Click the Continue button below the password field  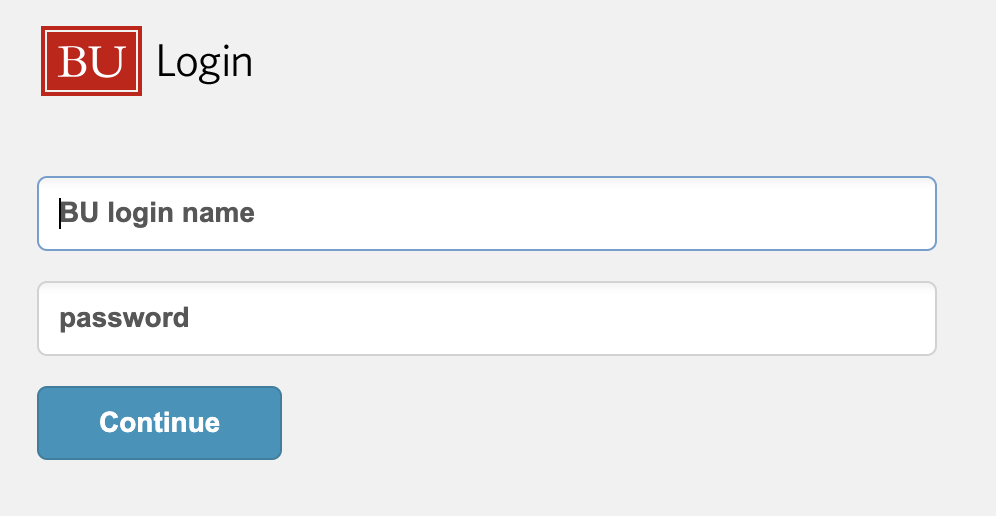pos(159,423)
